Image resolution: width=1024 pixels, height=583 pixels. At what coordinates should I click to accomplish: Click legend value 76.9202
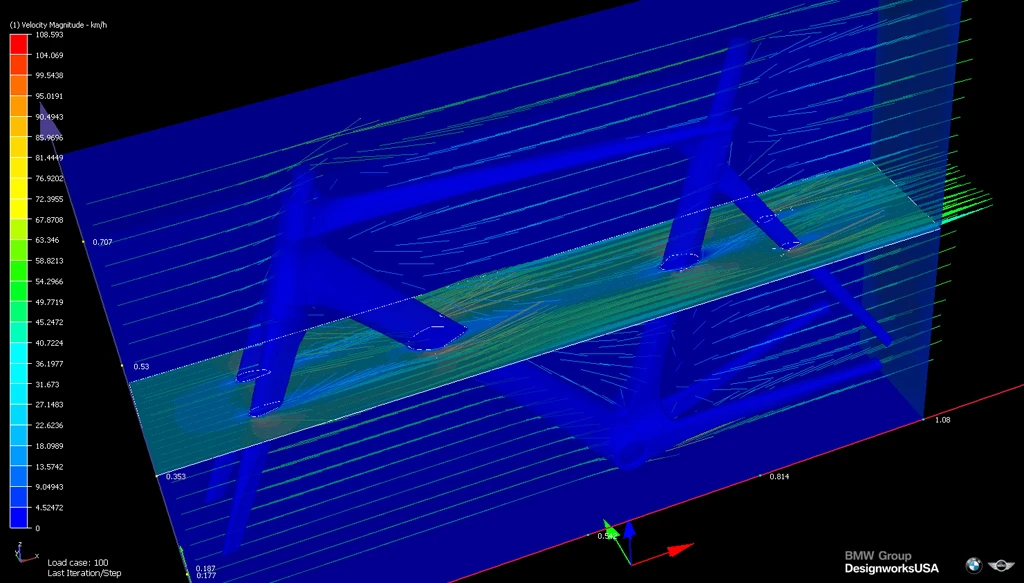point(50,178)
